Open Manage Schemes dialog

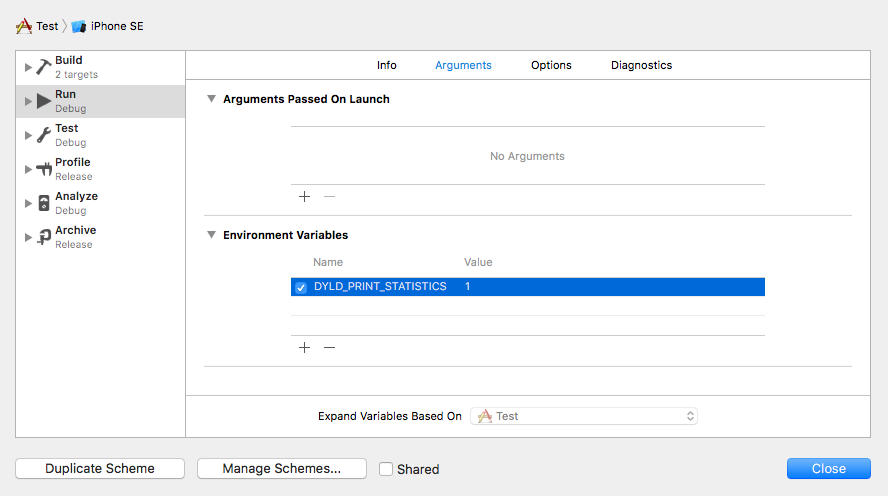coord(282,469)
